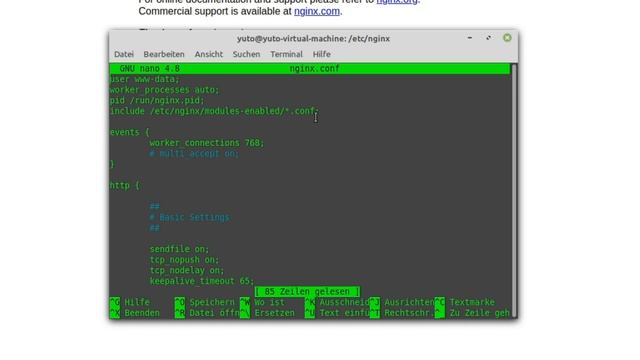Click the 'Zu Zeile geh' shortcut label
This screenshot has height=360, width=640.
[x=480, y=313]
